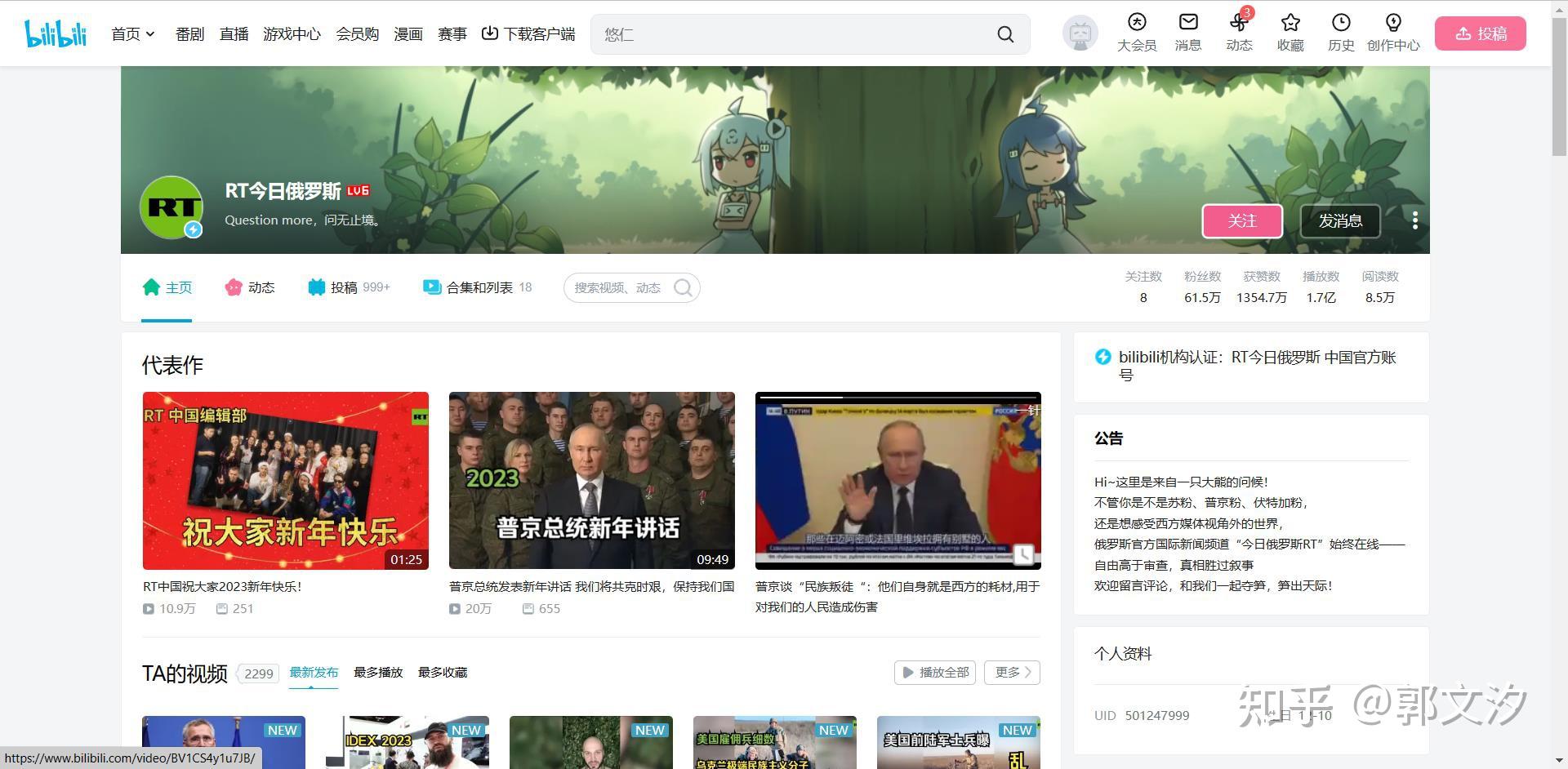The height and width of the screenshot is (769, 1568).
Task: Switch to the 动态 tab
Action: (250, 287)
